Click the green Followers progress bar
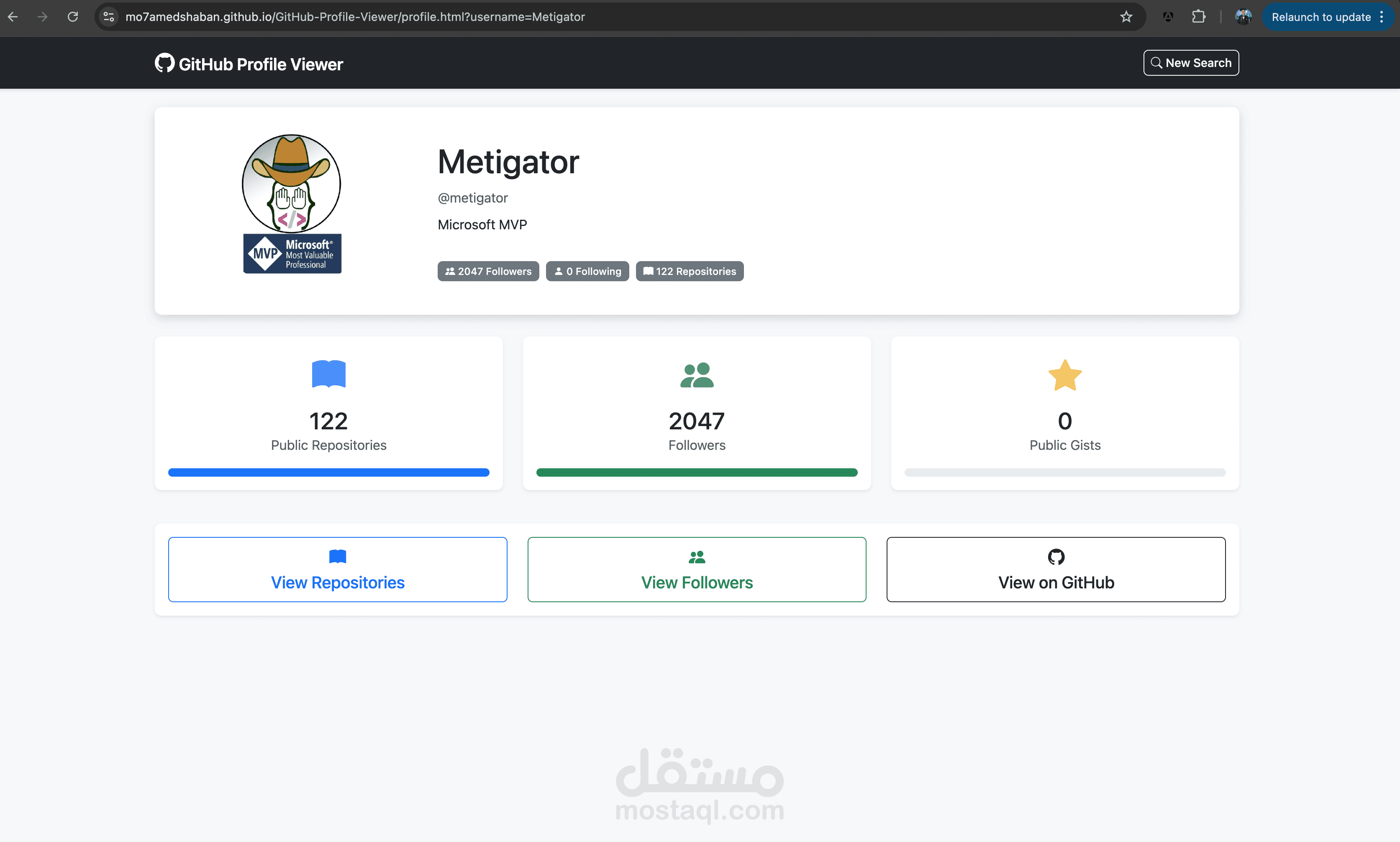 [x=697, y=472]
